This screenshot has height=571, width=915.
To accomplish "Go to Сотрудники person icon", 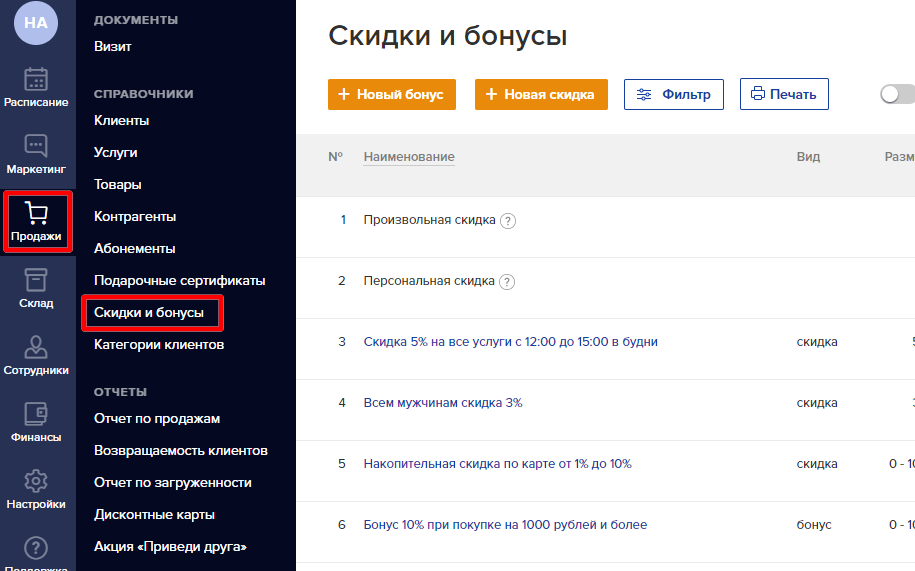I will tap(36, 347).
